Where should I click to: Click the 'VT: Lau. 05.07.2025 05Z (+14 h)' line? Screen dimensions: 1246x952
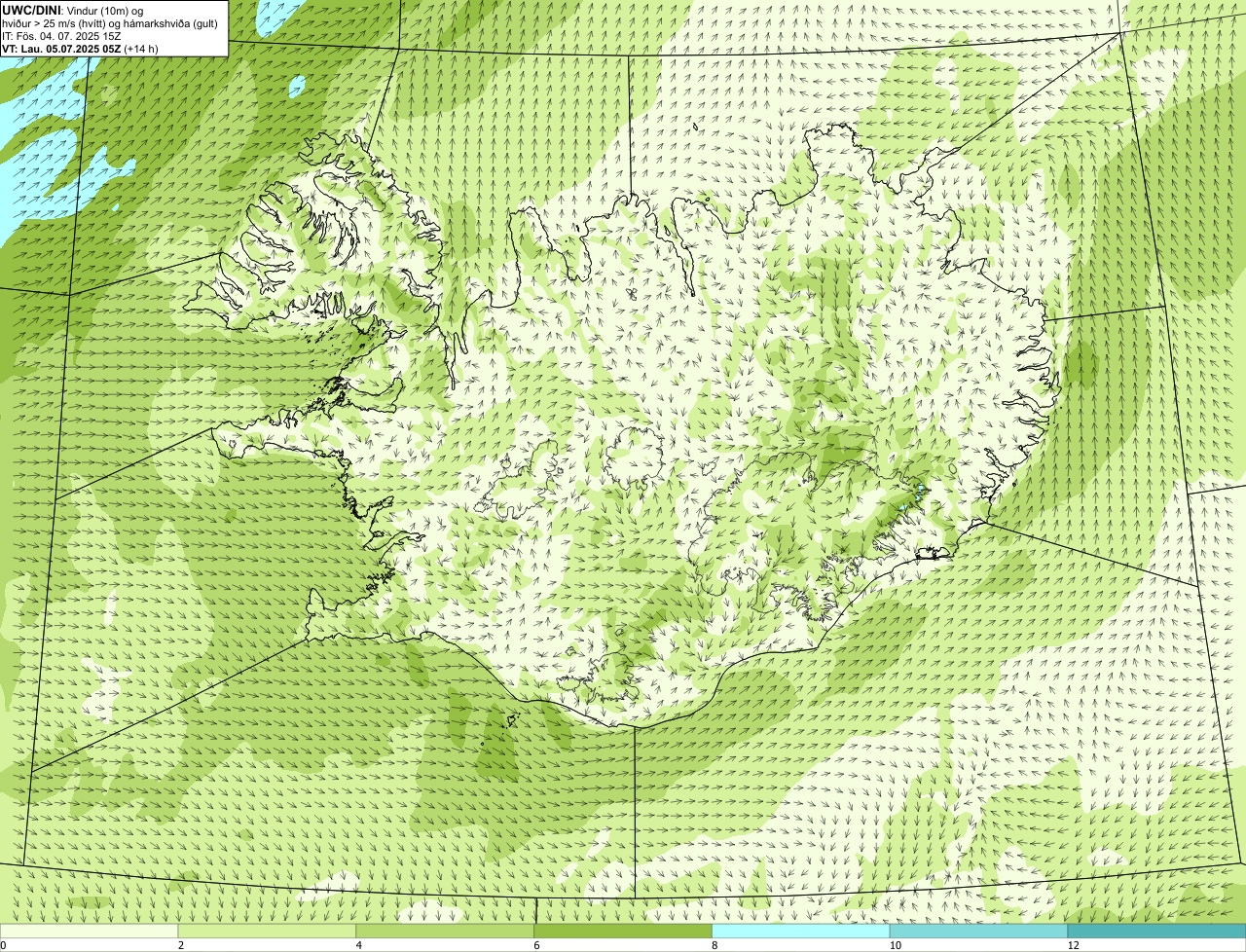point(80,48)
